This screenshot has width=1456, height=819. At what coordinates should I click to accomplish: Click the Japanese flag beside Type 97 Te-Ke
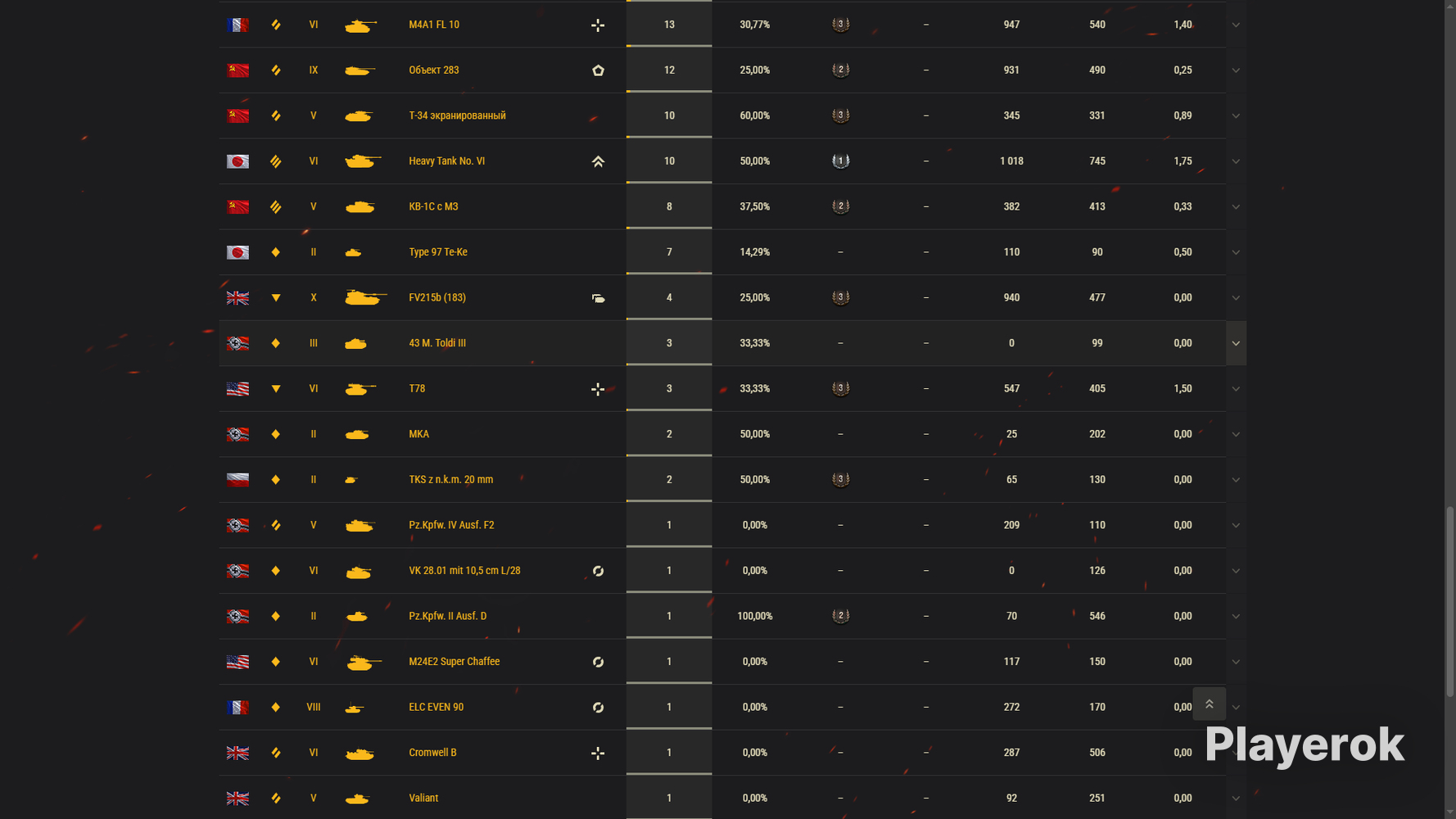coord(237,252)
